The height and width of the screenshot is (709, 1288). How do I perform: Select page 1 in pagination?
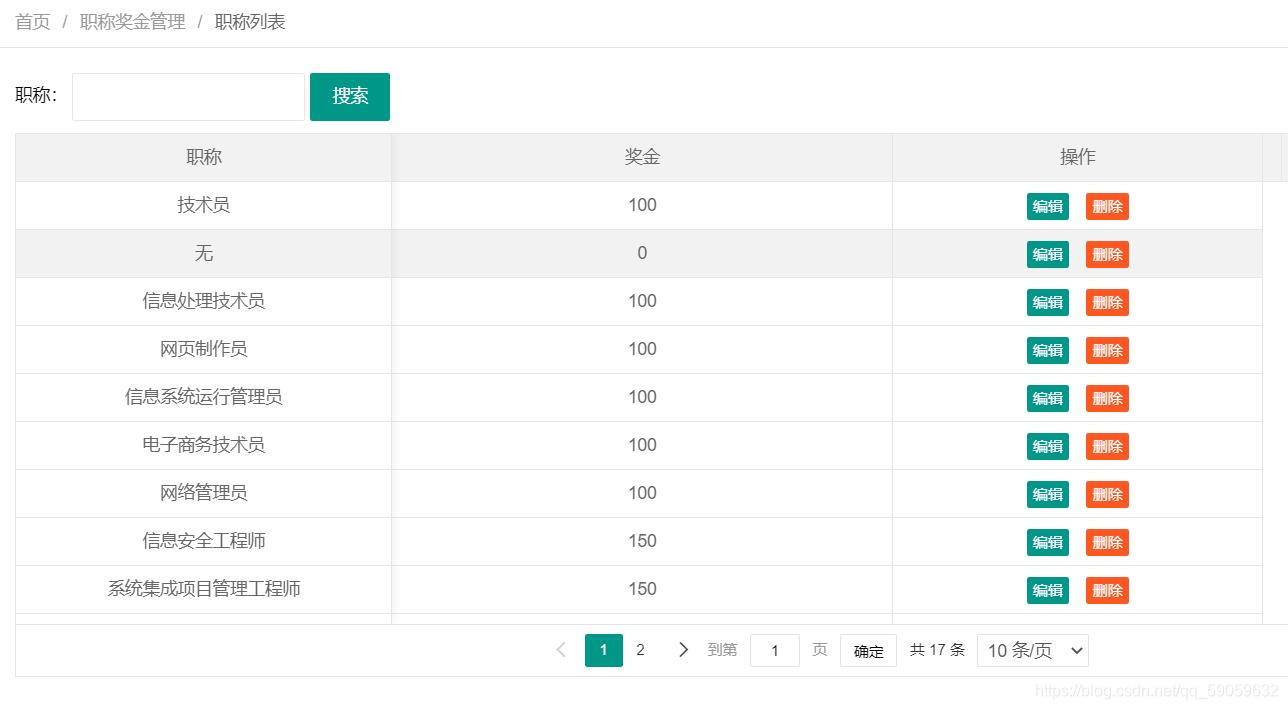pos(603,650)
